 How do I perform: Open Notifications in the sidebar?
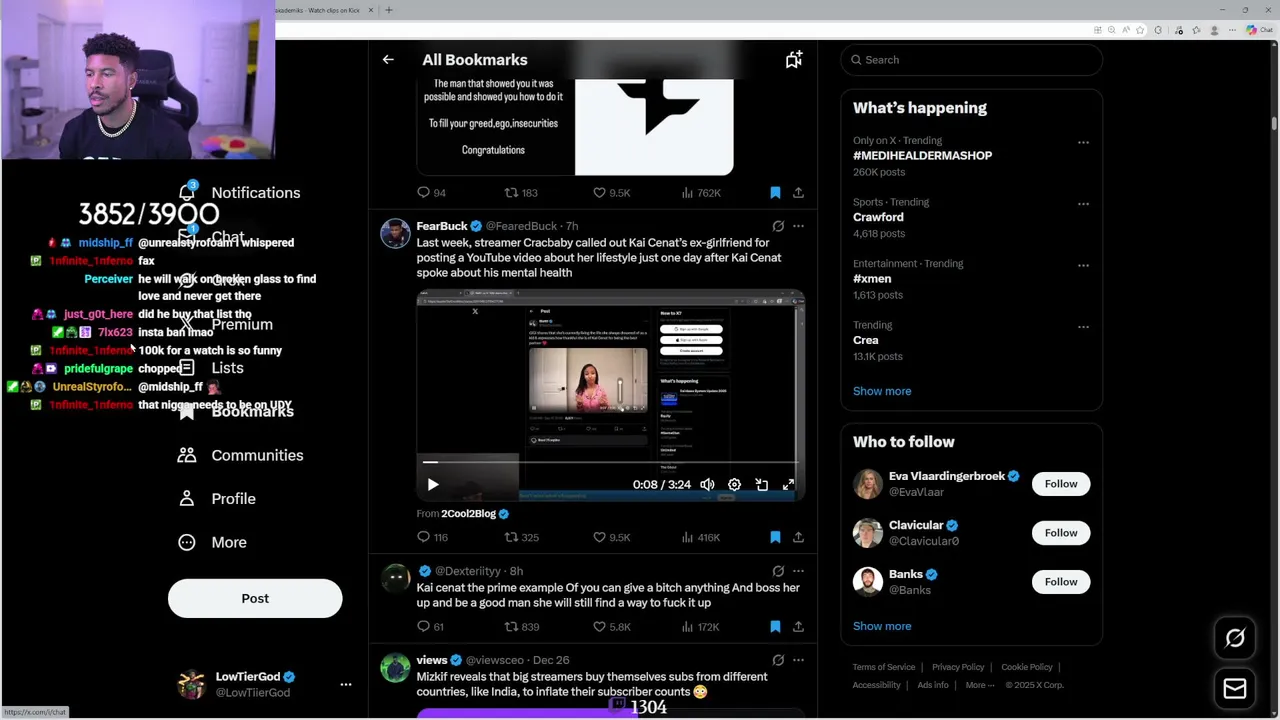pos(240,192)
